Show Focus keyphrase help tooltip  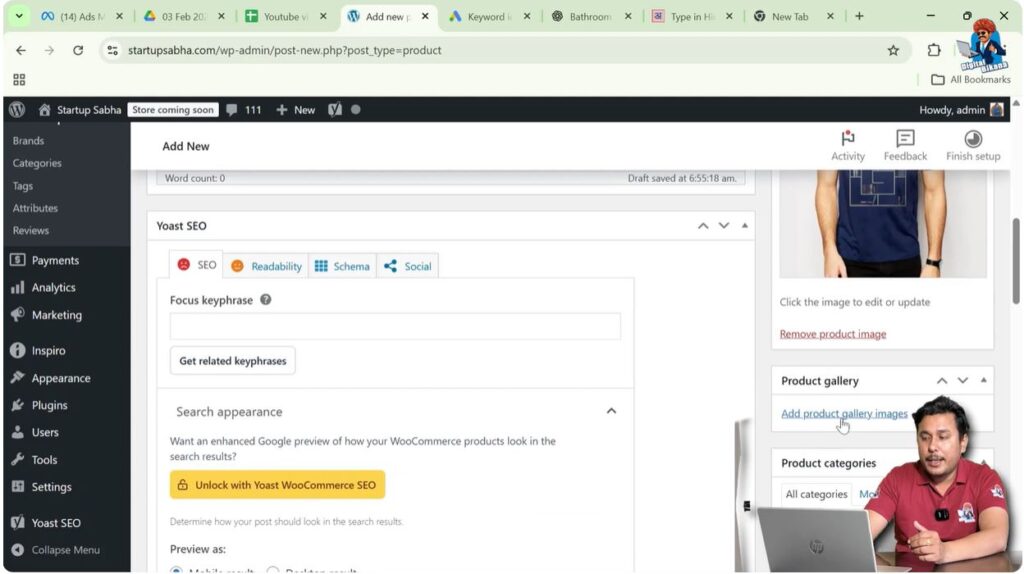point(266,300)
